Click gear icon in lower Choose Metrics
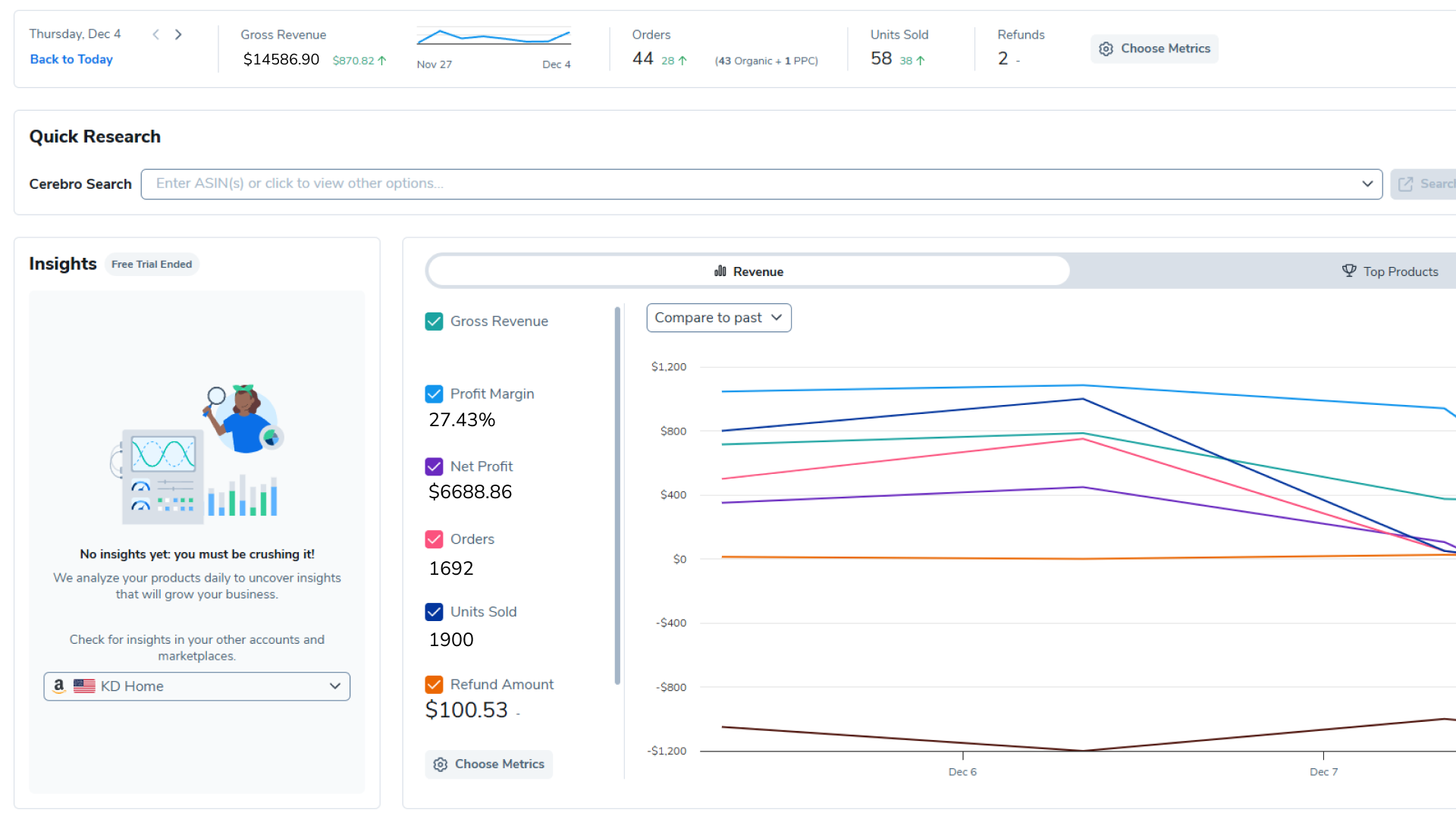This screenshot has height=819, width=1456. (x=441, y=764)
